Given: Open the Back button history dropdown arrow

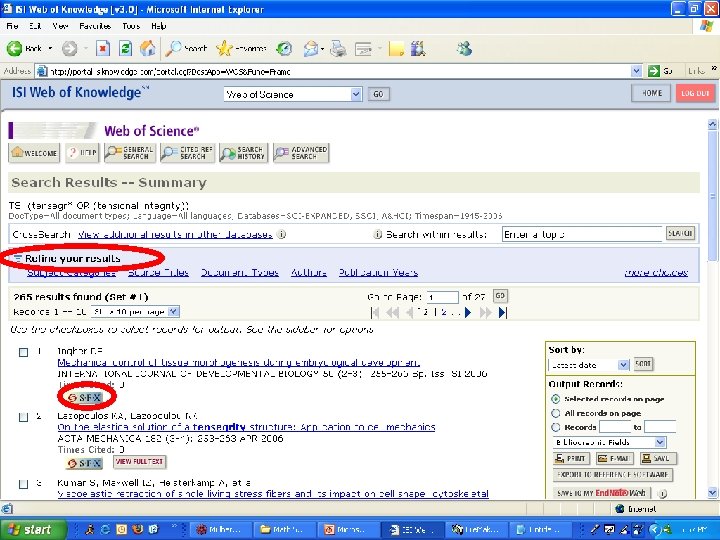Looking at the screenshot, I should click(x=50, y=48).
